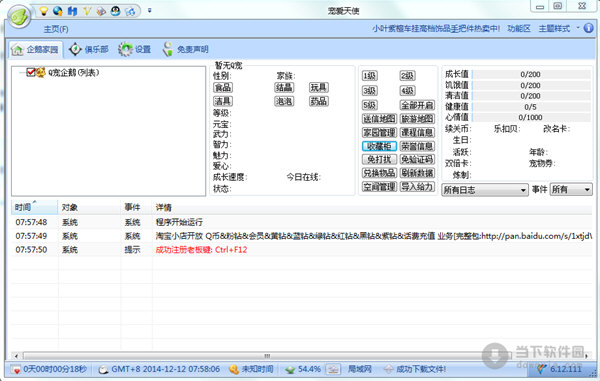Click the 全部开启 button

417,105
